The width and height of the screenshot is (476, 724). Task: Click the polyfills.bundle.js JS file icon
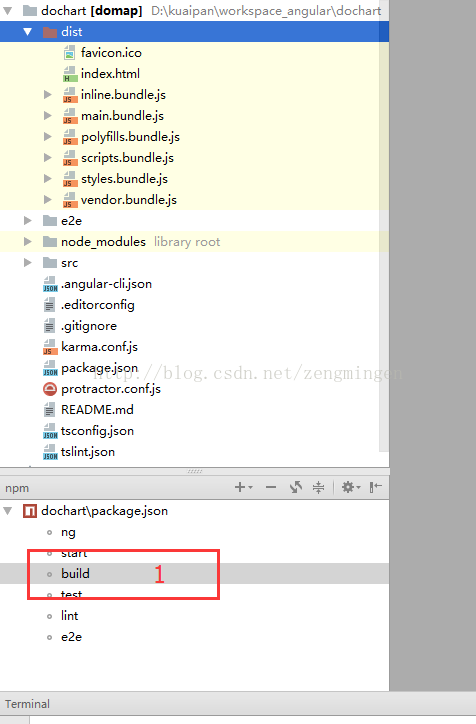coord(69,137)
